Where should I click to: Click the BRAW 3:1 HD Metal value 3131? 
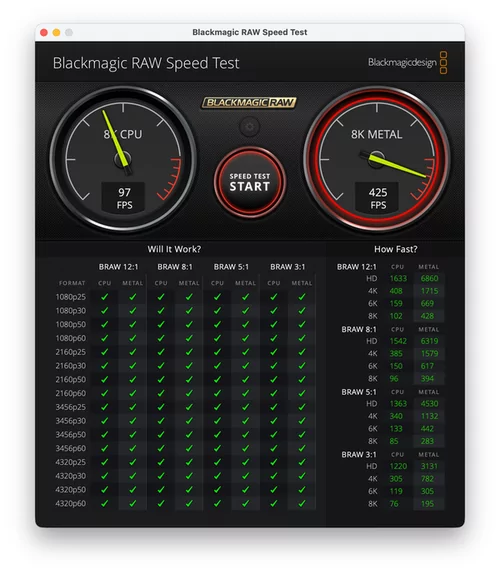point(429,466)
